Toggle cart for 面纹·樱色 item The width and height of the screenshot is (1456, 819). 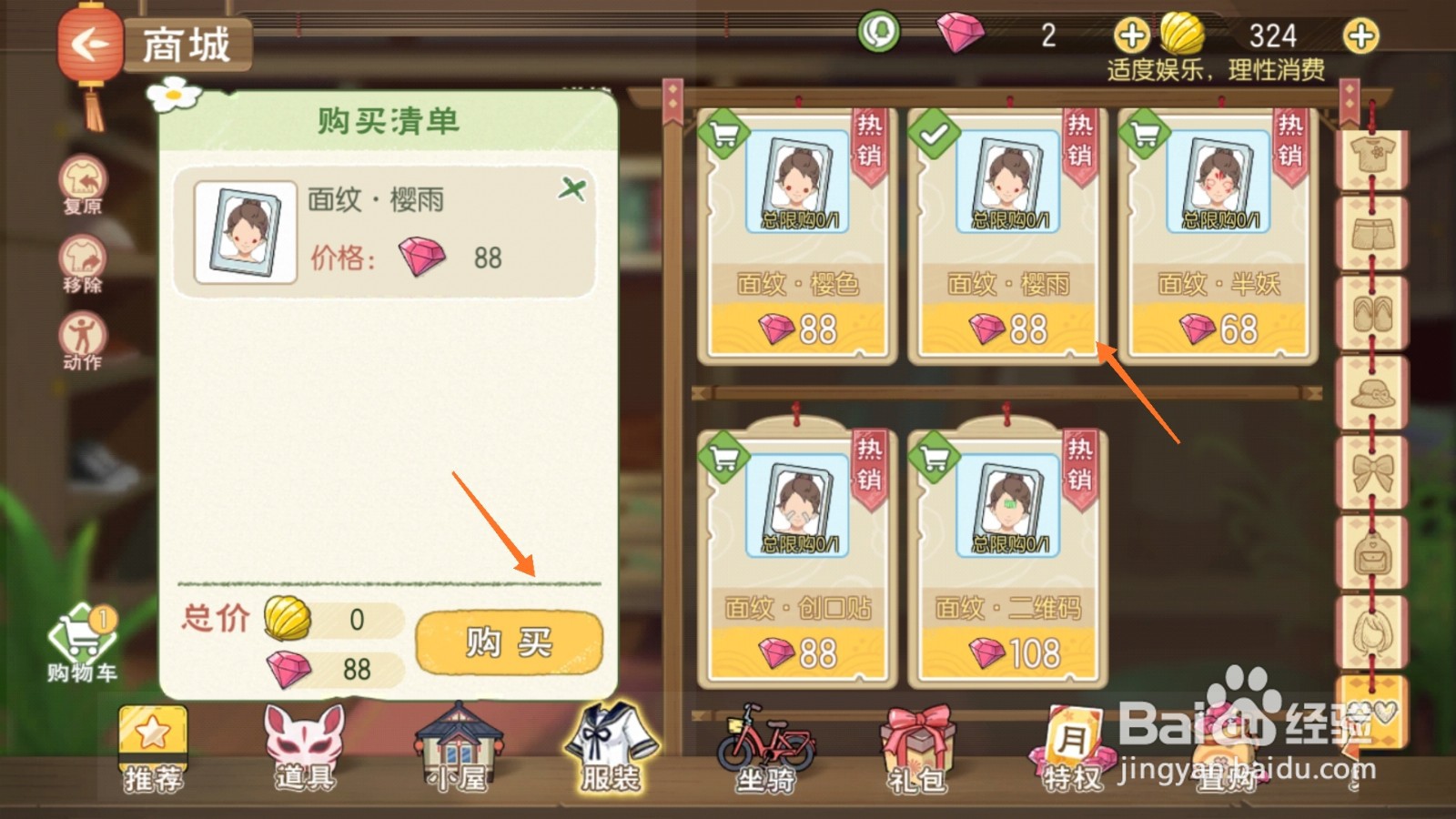tap(723, 135)
